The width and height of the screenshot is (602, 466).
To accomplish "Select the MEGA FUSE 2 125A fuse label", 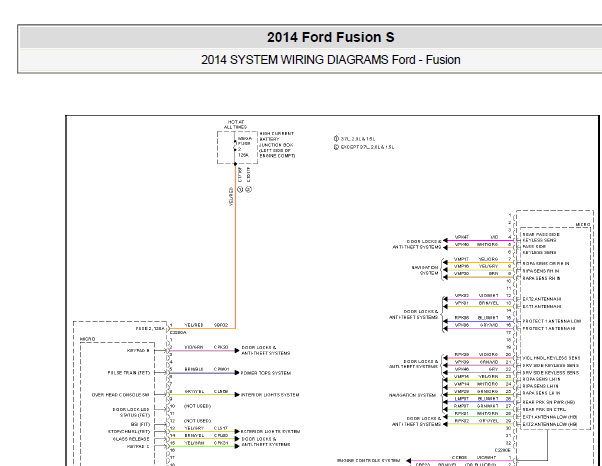I will click(245, 147).
